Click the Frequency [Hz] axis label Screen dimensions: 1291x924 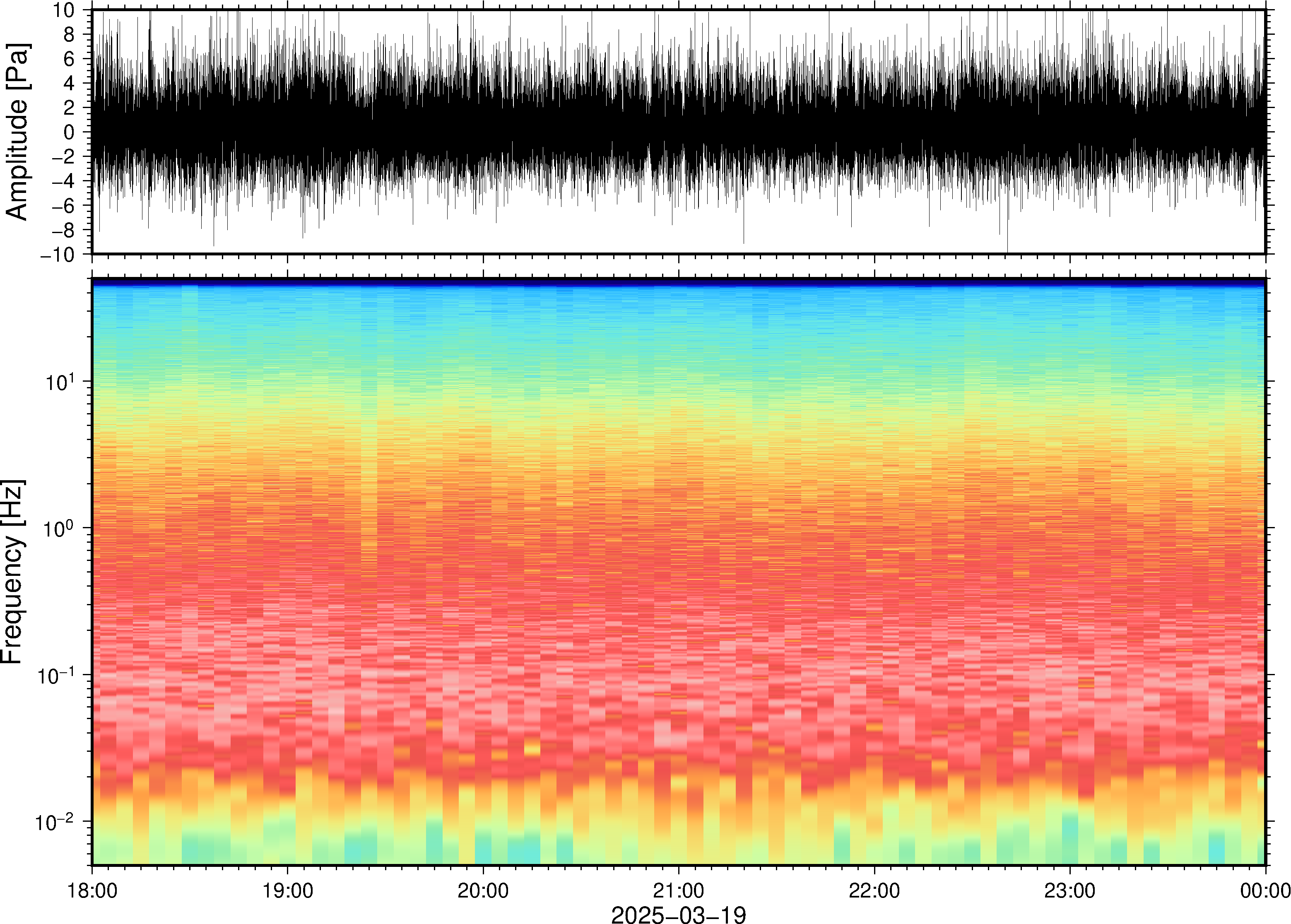pyautogui.click(x=12, y=572)
